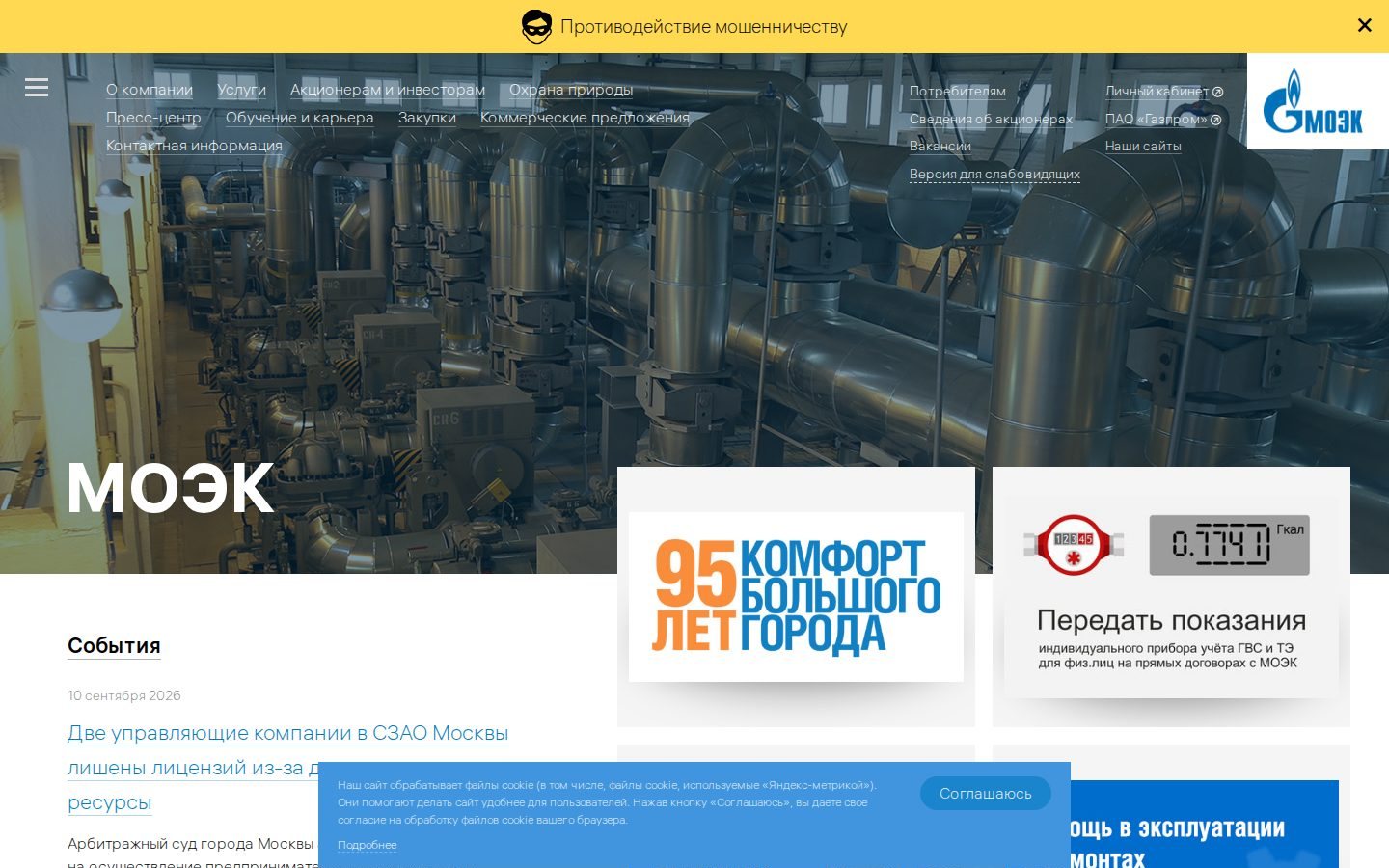1389x868 pixels.
Task: Open the 95 лет Комфорт большого города banner
Action: tap(796, 597)
